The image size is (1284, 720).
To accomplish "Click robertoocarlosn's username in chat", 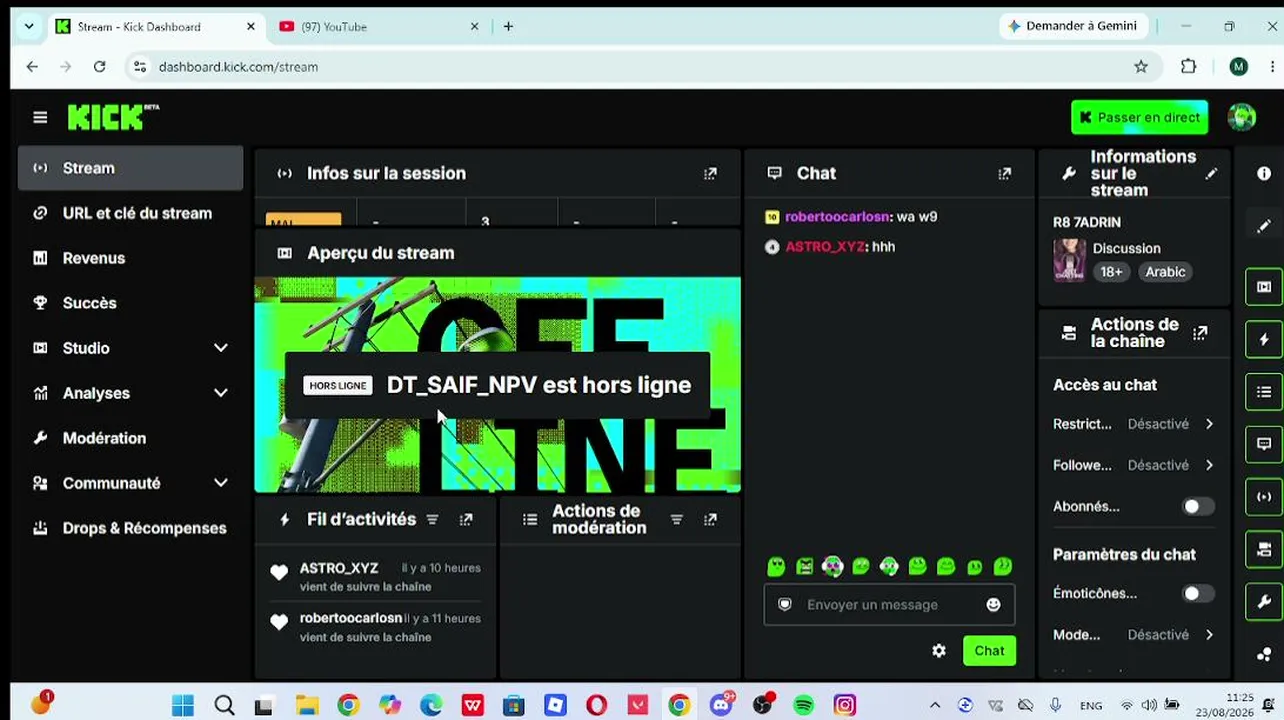I will (x=837, y=217).
